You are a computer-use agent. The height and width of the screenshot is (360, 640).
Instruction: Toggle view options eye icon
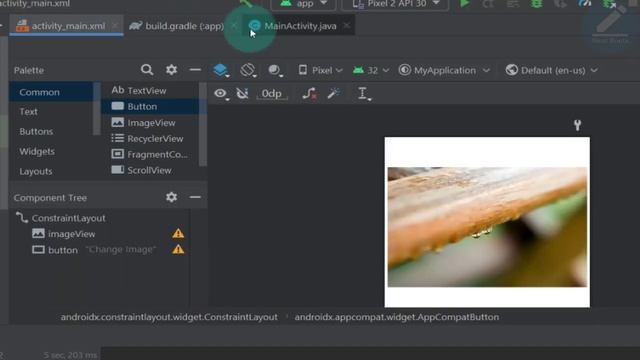point(221,93)
